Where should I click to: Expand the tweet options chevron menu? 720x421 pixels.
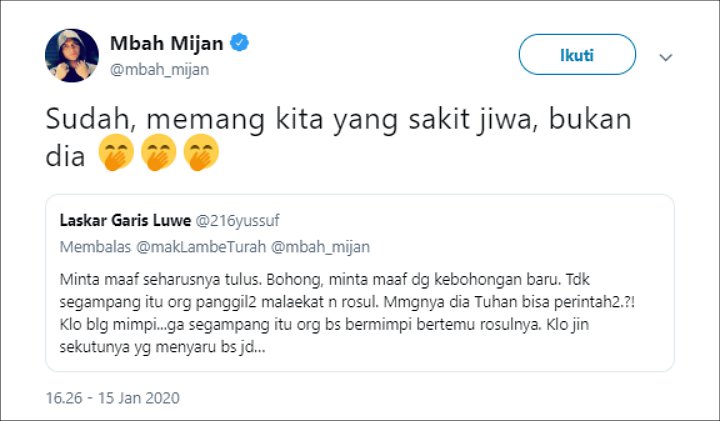(x=666, y=57)
